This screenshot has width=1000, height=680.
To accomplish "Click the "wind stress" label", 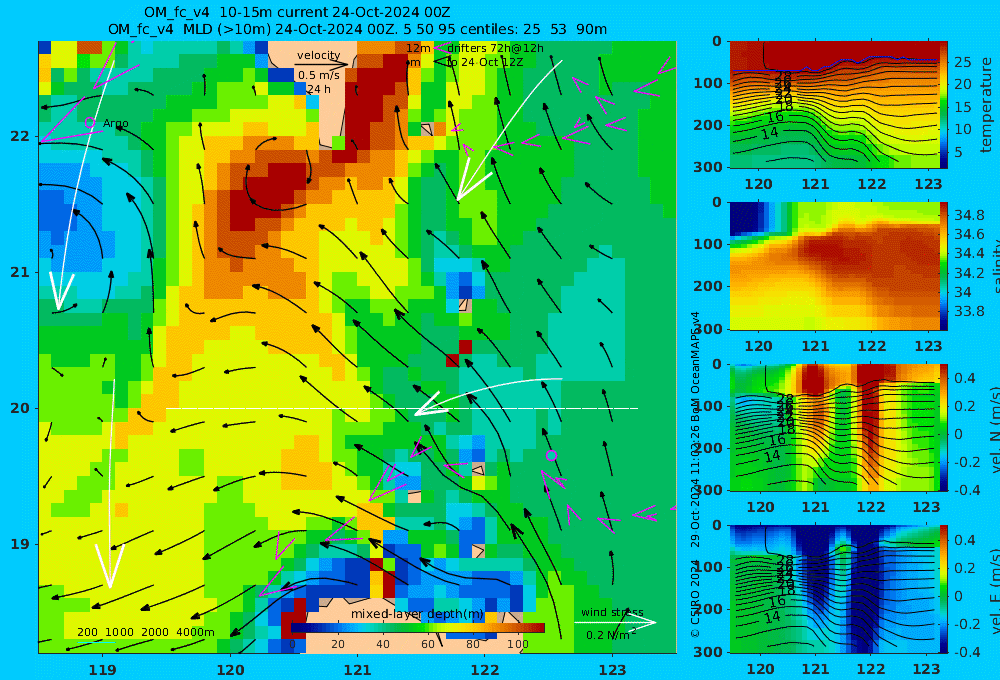I will tap(612, 612).
